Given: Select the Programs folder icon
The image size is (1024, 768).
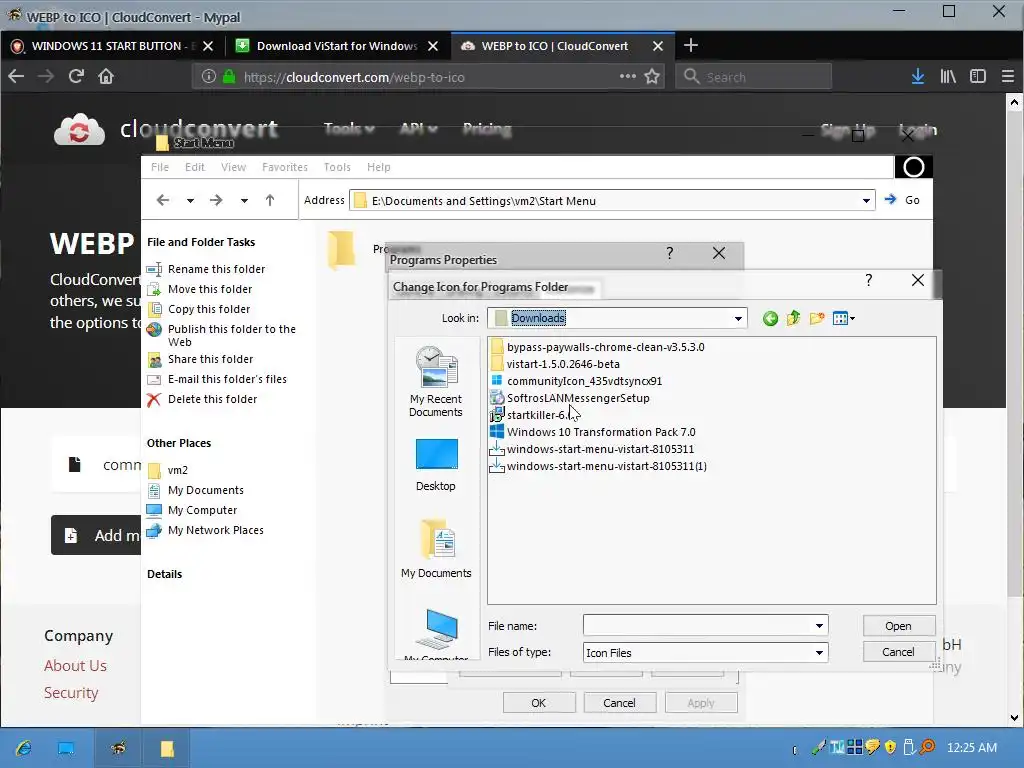Looking at the screenshot, I should (342, 249).
